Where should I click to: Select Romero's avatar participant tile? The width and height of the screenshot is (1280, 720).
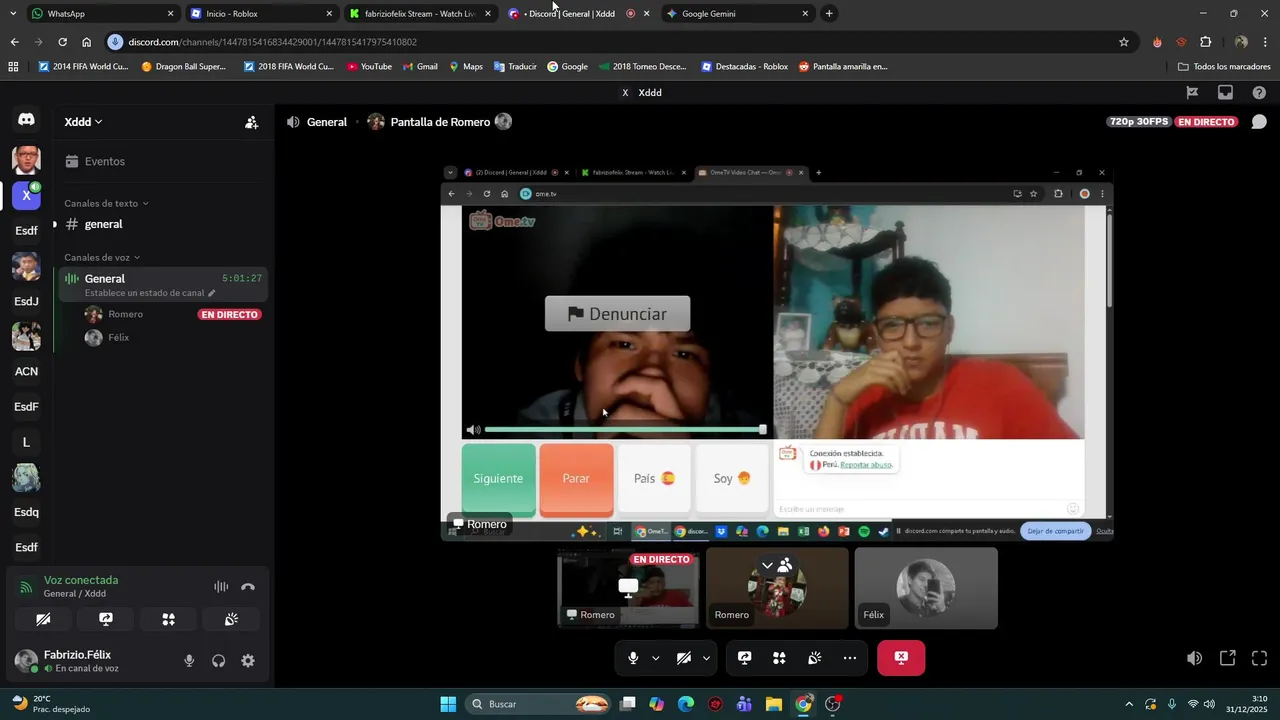[777, 588]
